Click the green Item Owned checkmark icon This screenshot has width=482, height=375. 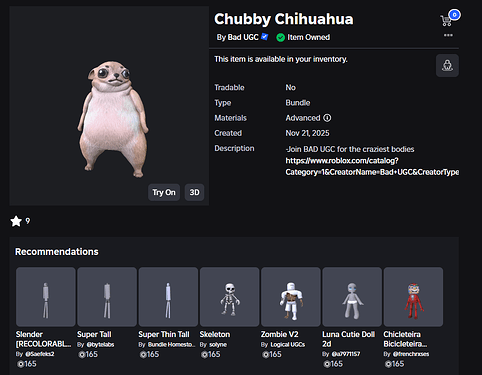tap(280, 37)
